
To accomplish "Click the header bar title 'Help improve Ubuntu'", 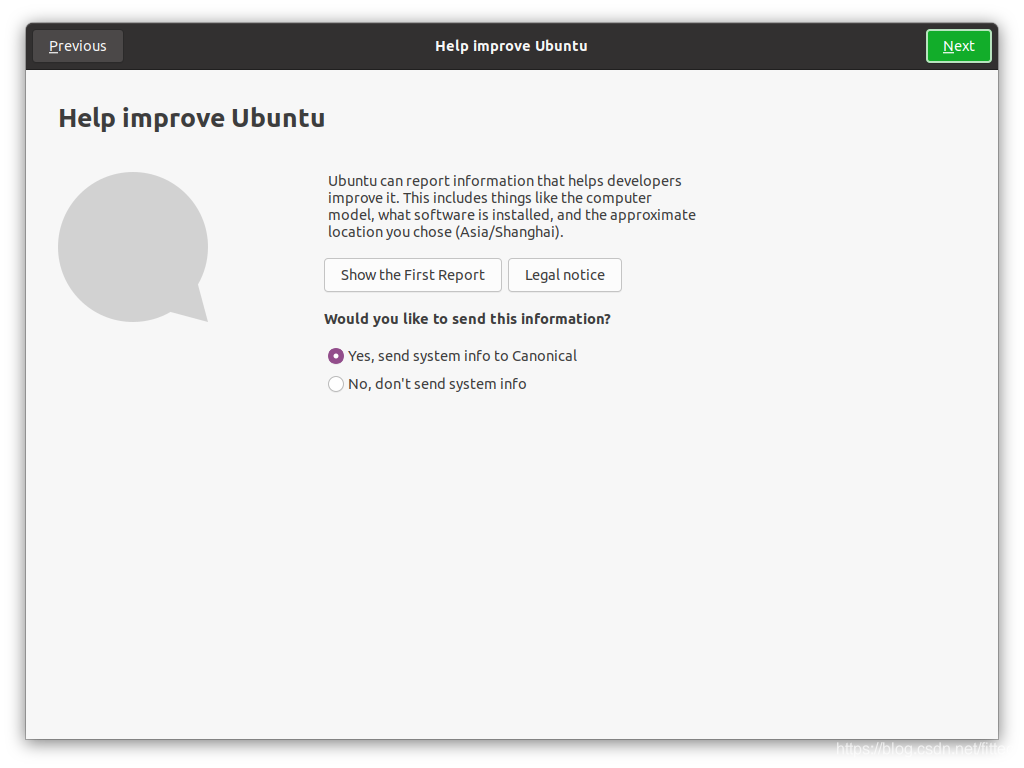I will (x=511, y=46).
